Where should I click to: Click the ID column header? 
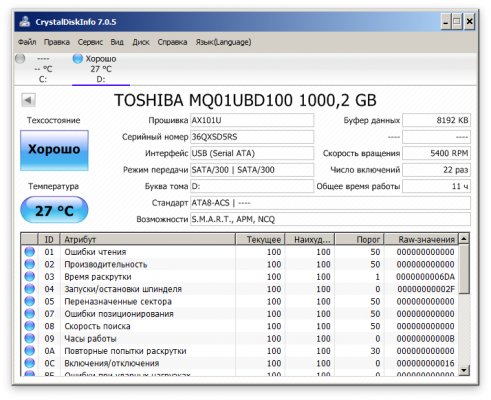coord(49,239)
